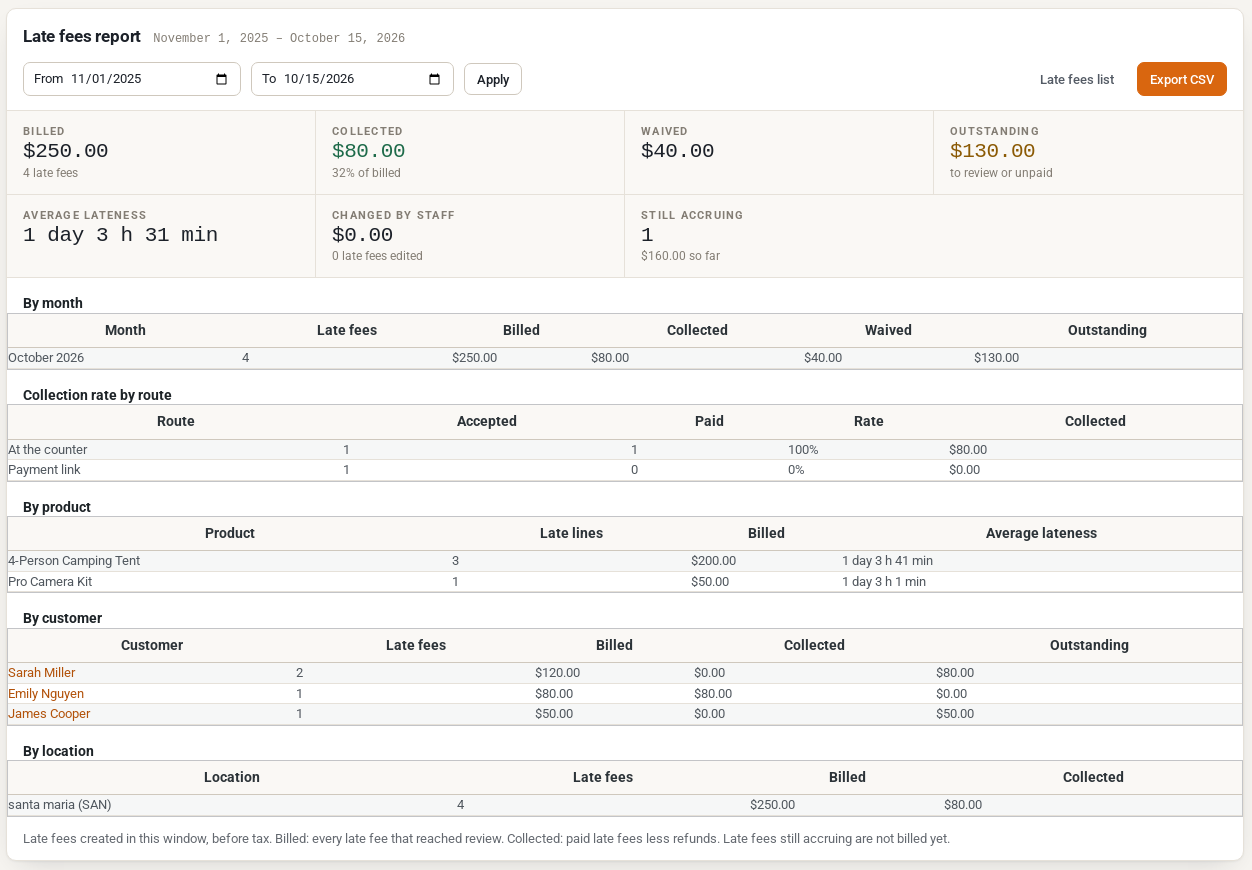1252x870 pixels.
Task: Click the '32% of billed' note
Action: click(367, 173)
